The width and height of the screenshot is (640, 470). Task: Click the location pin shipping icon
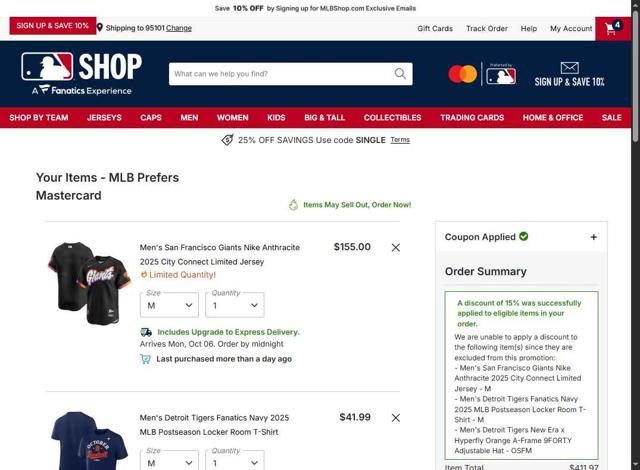(100, 28)
